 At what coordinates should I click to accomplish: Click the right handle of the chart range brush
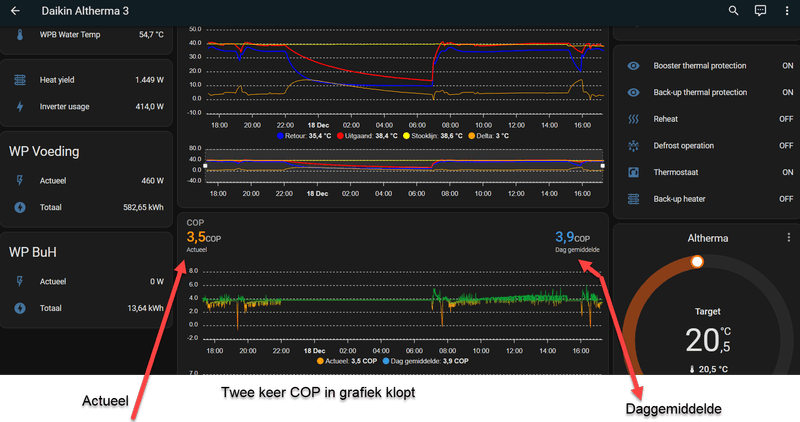(603, 166)
